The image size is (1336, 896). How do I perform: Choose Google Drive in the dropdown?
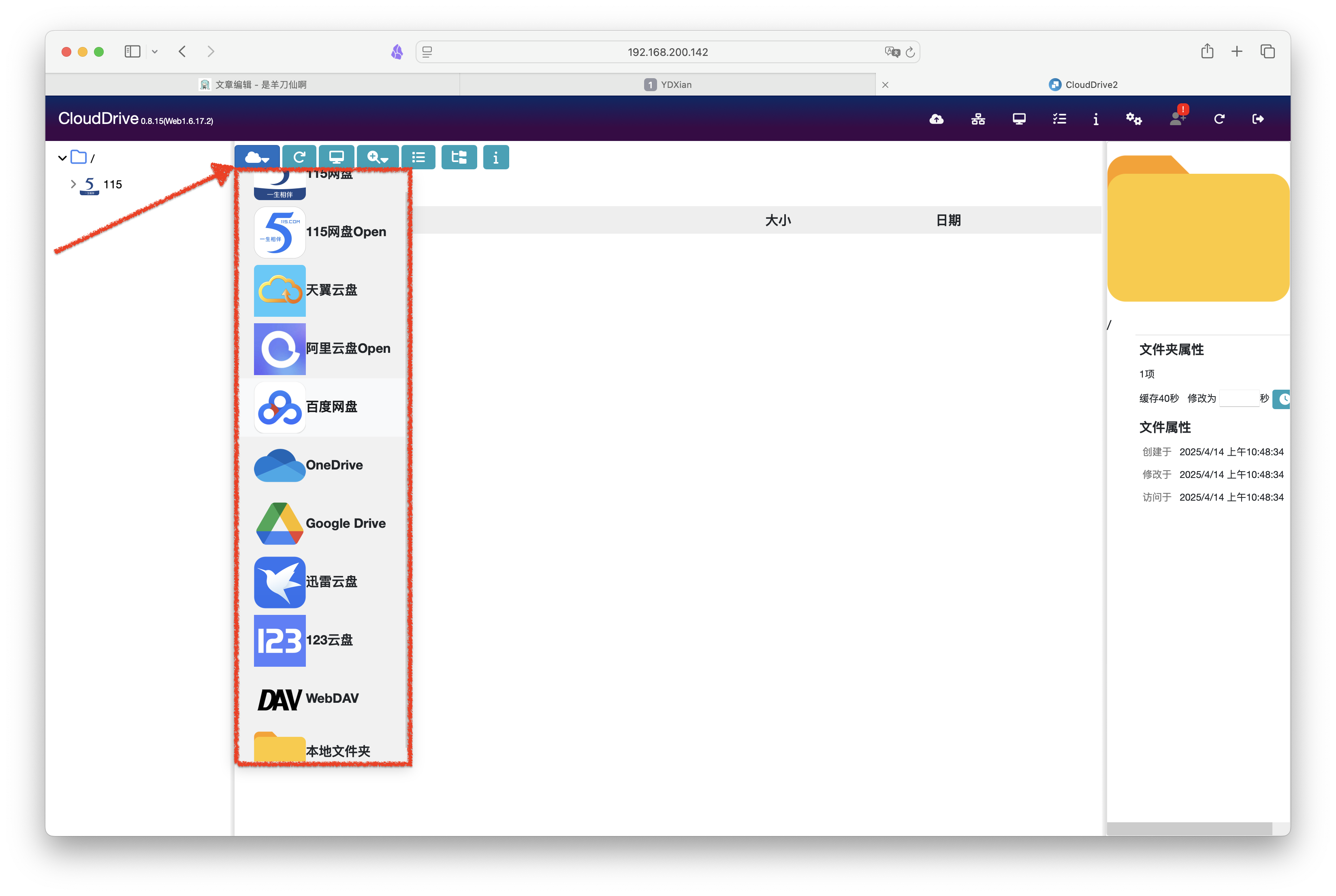(322, 523)
